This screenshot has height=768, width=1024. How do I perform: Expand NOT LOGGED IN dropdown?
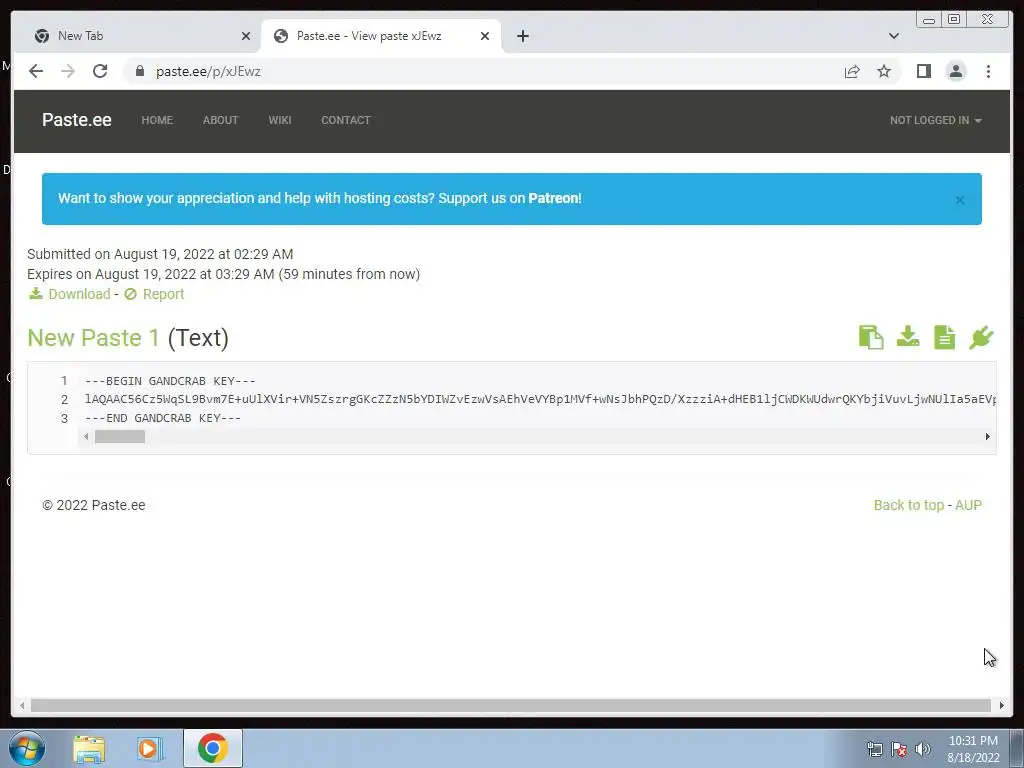coord(935,120)
